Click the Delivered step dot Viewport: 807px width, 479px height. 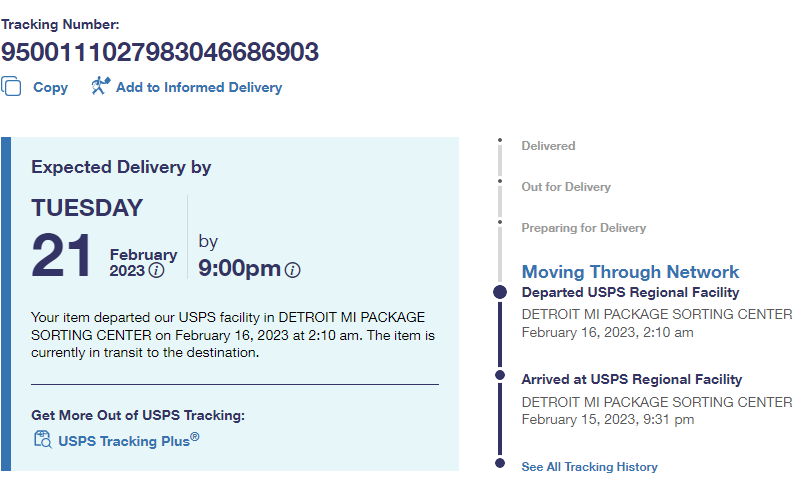click(500, 141)
